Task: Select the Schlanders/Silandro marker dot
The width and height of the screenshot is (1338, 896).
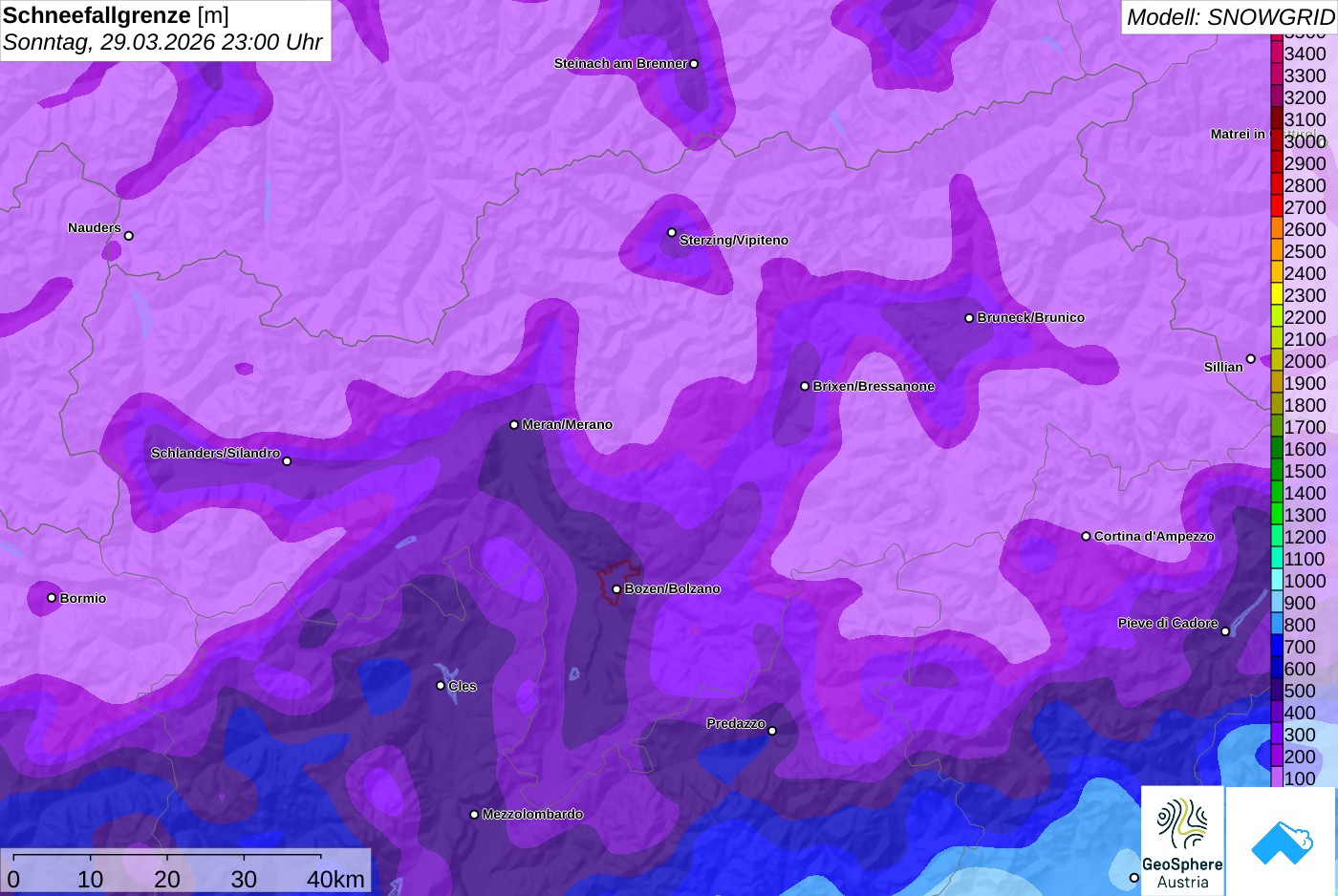Action: (287, 461)
